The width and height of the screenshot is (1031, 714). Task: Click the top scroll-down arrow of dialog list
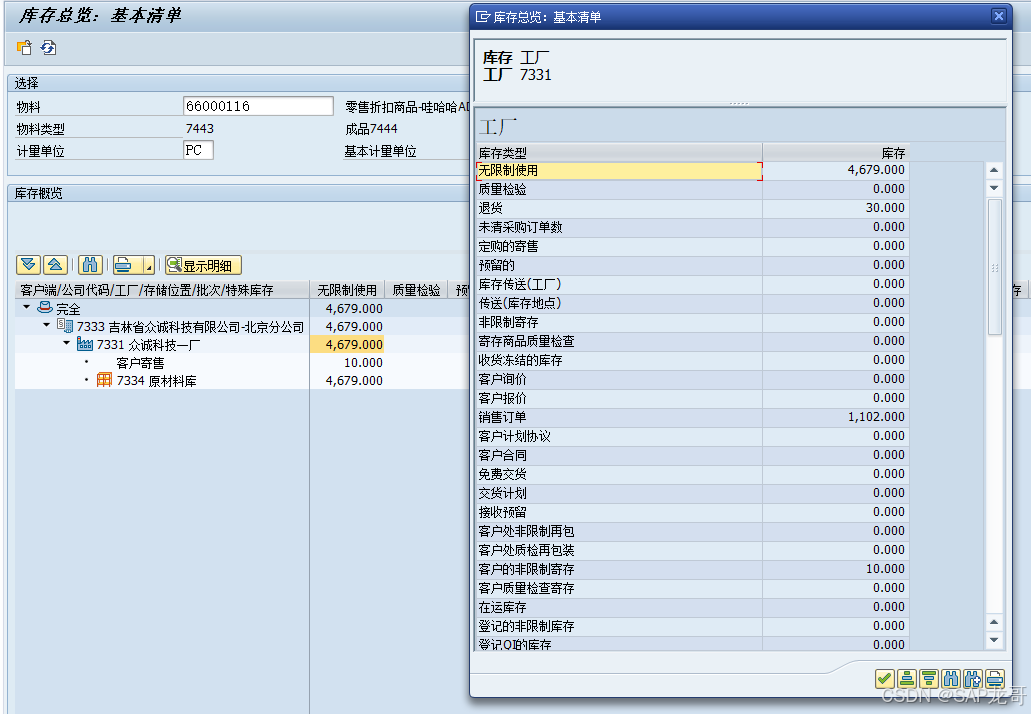(x=994, y=187)
